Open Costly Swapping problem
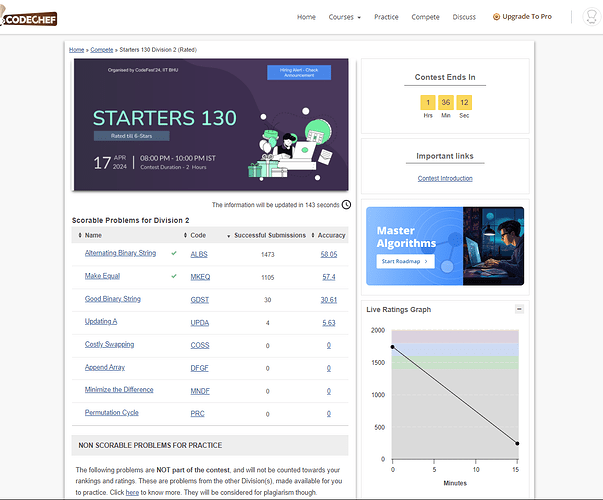 pyautogui.click(x=109, y=344)
